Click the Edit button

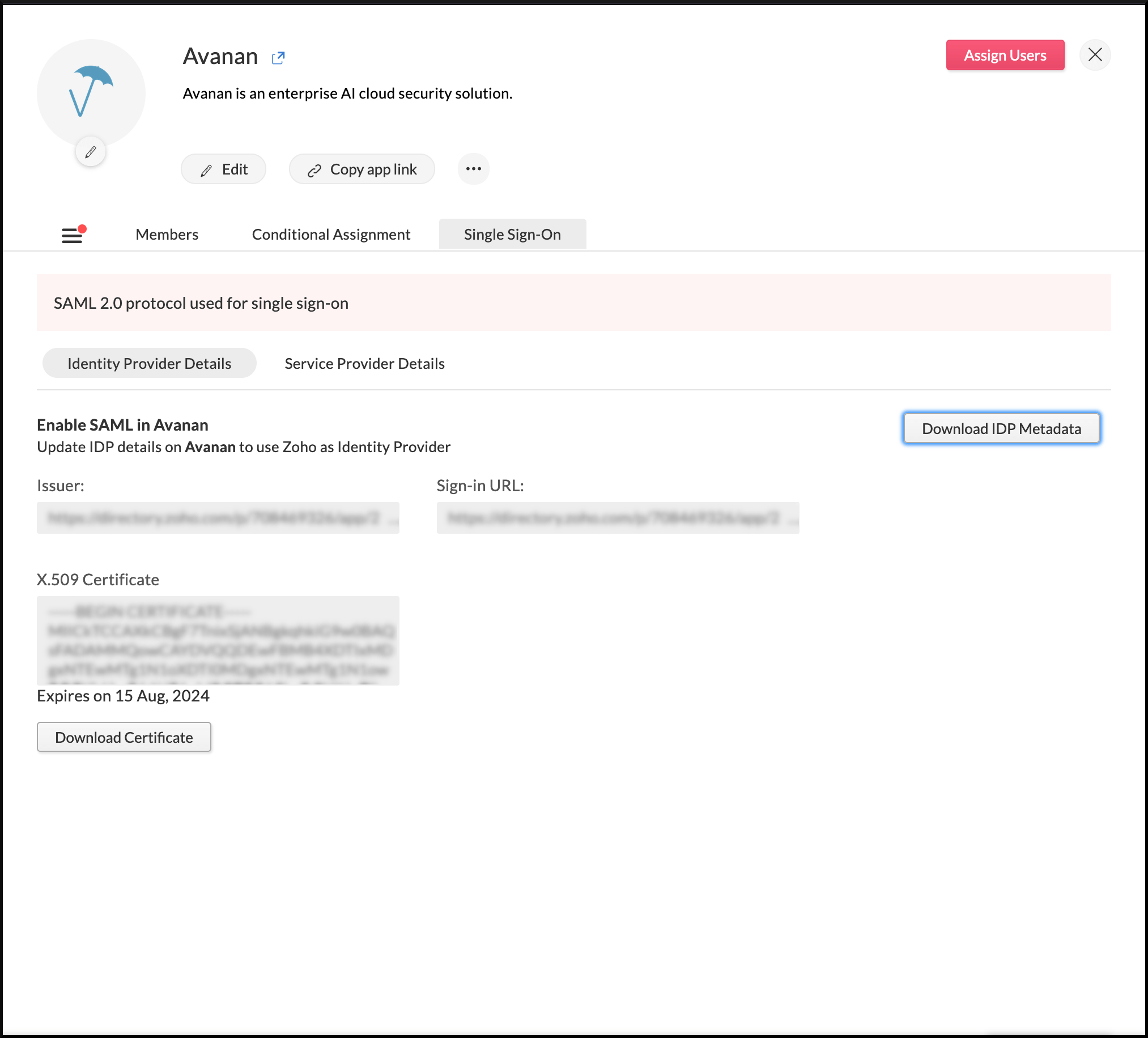223,169
